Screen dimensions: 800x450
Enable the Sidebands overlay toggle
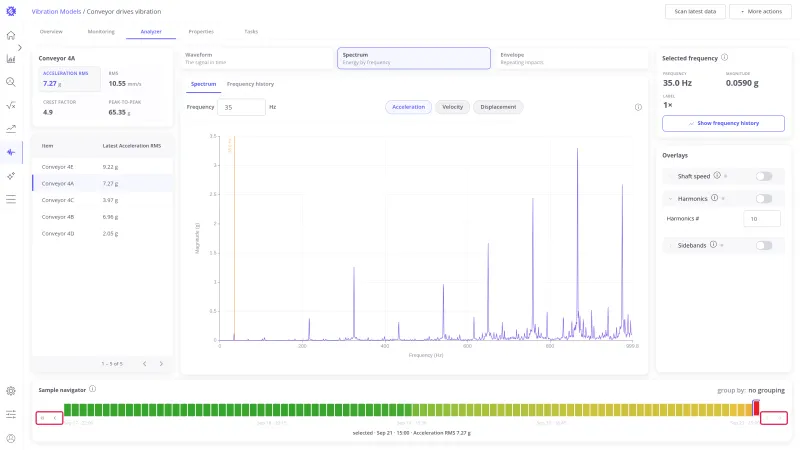[x=764, y=245]
